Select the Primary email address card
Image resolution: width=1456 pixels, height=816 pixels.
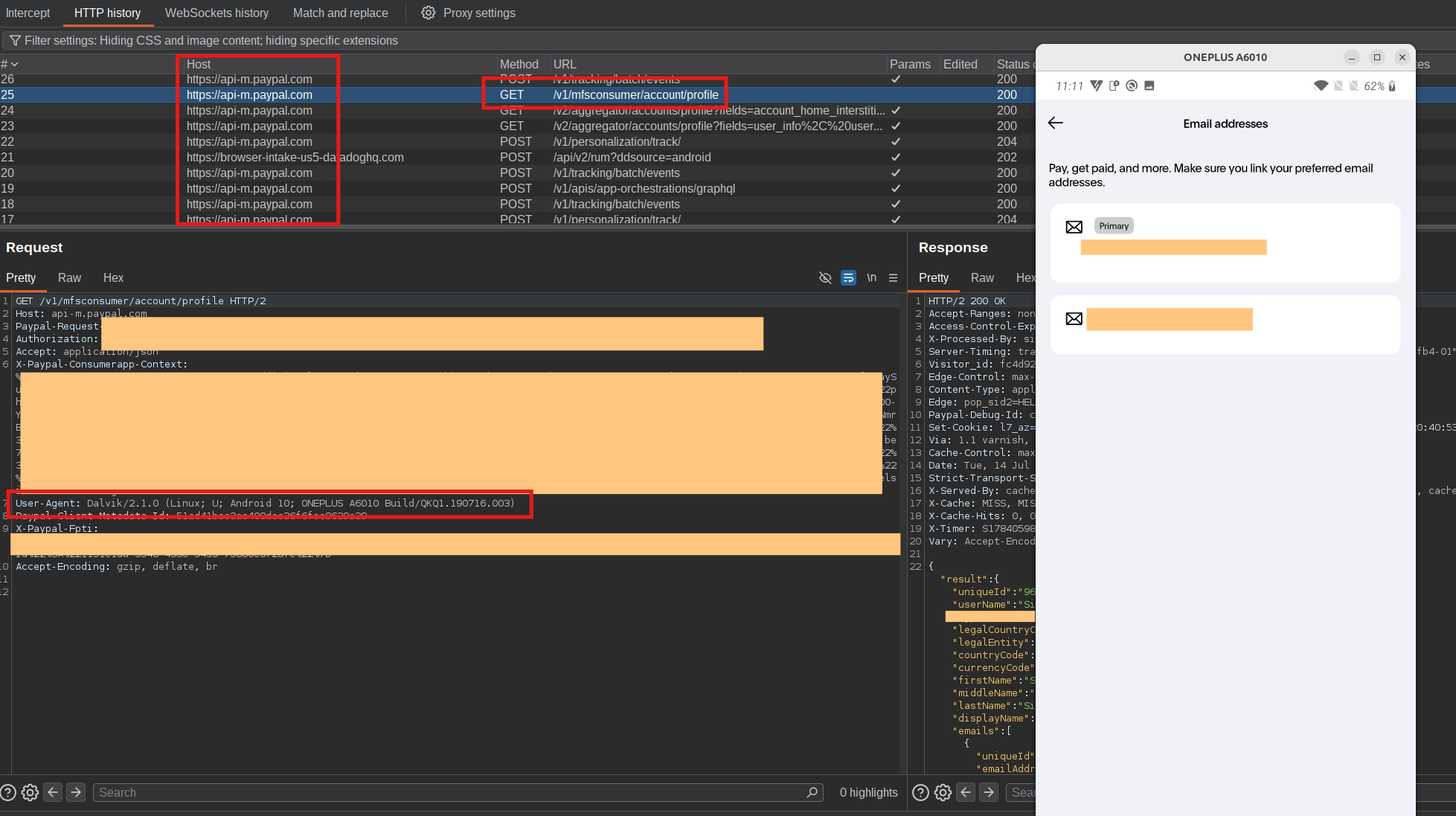(x=1225, y=243)
